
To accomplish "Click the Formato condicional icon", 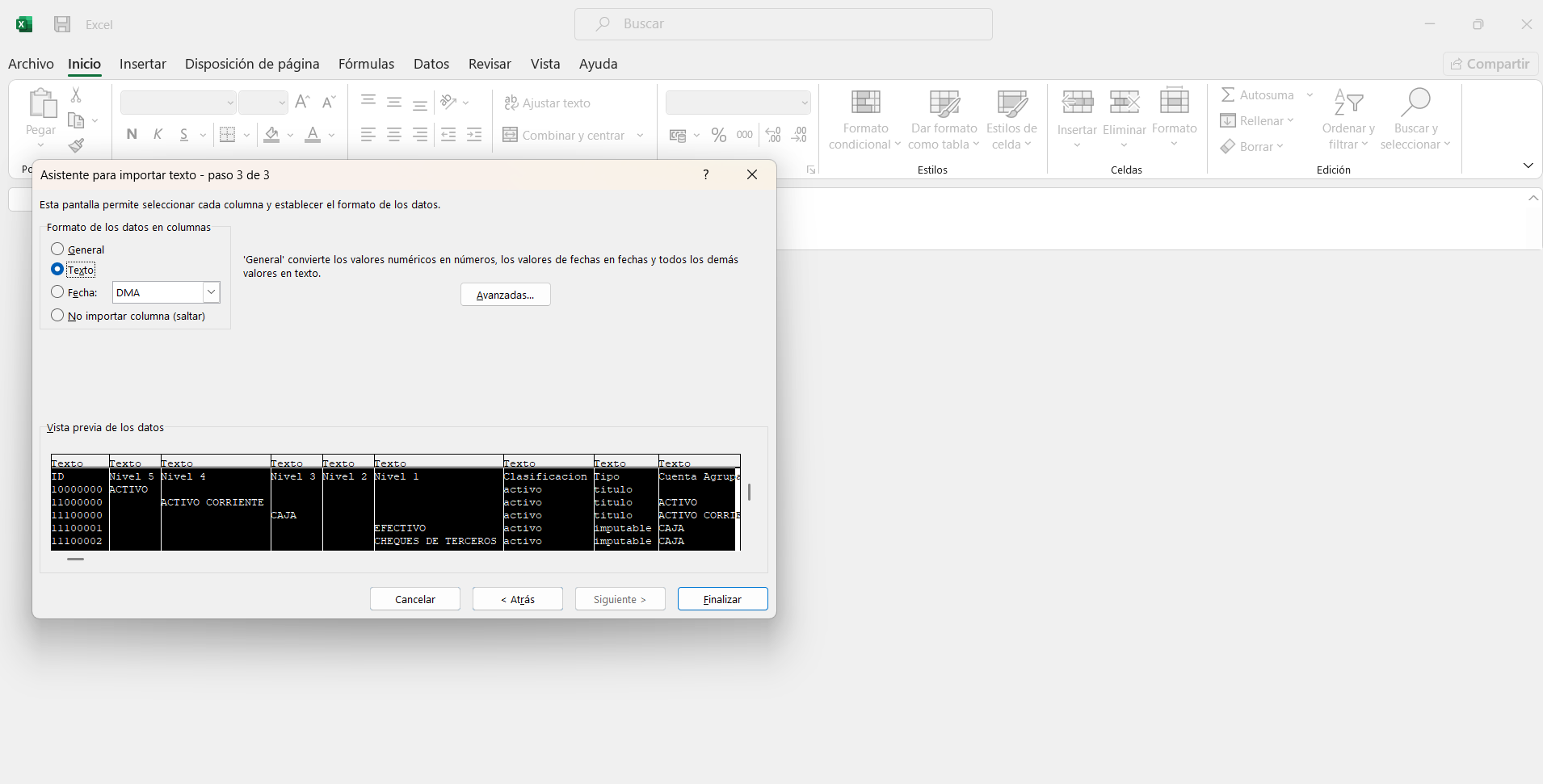I will [865, 103].
